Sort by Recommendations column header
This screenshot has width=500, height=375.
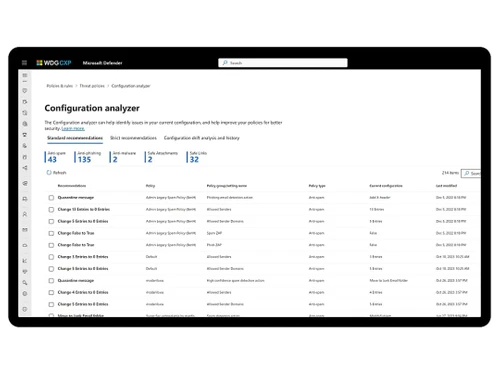72,186
